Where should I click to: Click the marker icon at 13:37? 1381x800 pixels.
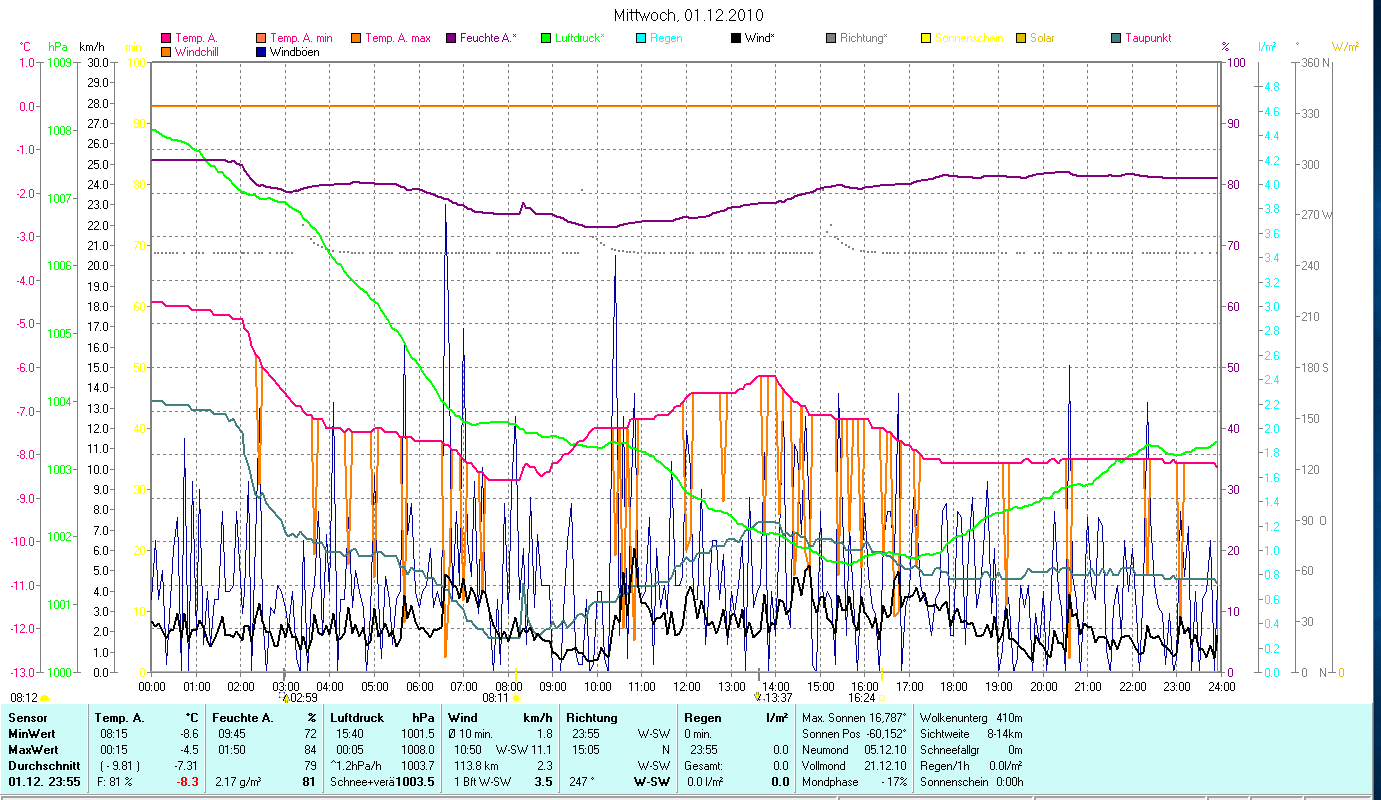click(757, 698)
